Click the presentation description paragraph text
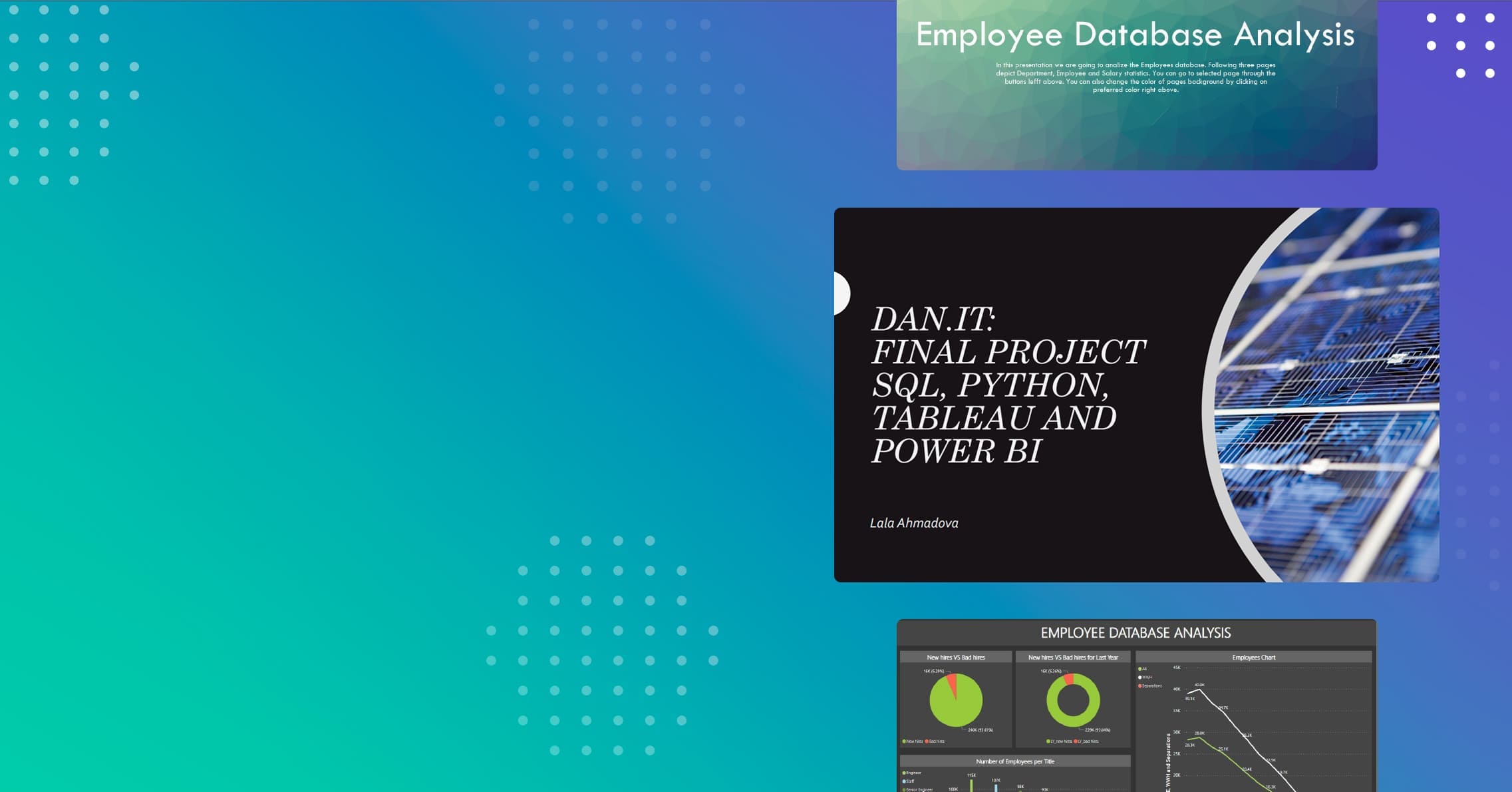 (1135, 77)
